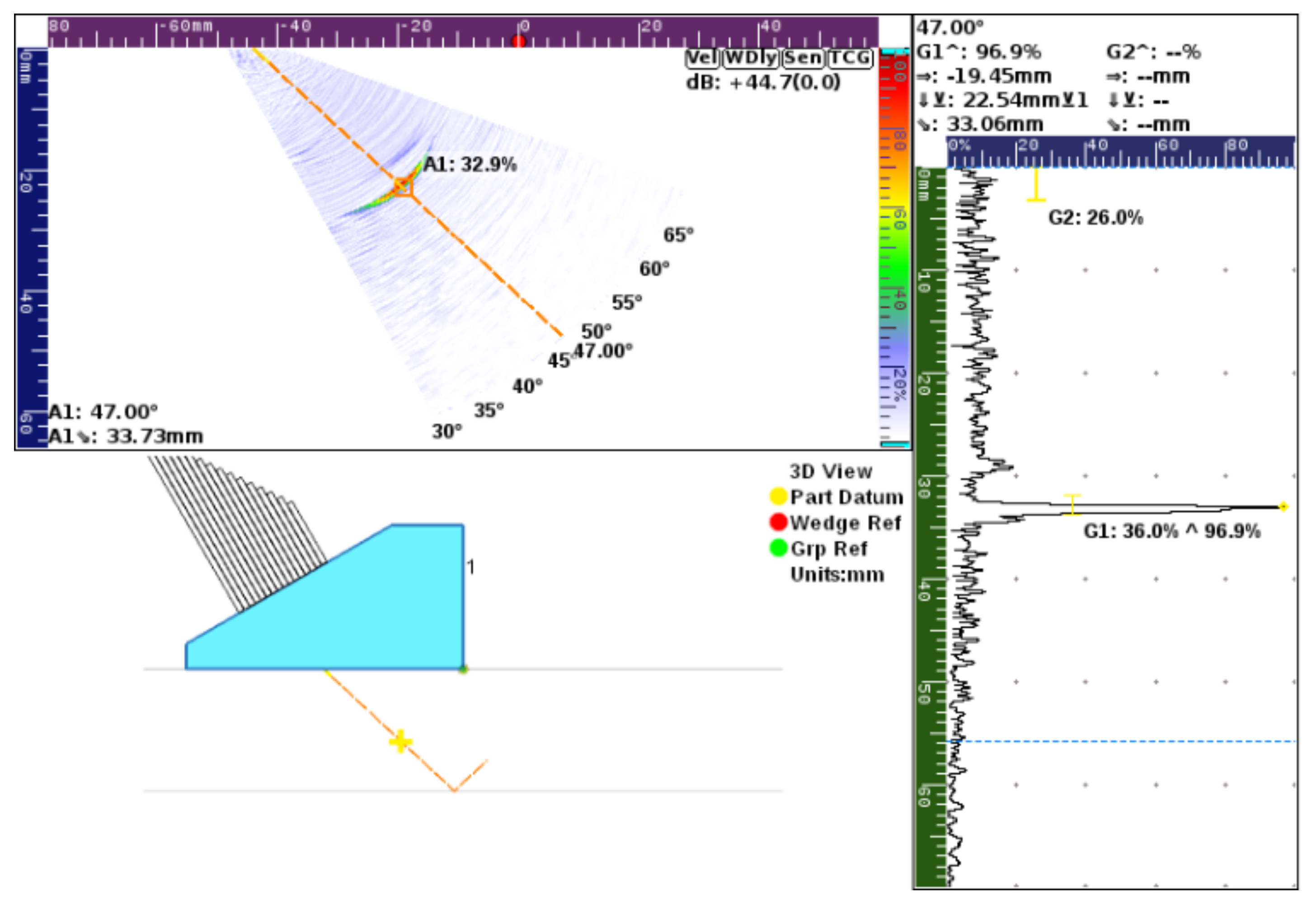Click the dB gain reading +44.7

point(762,82)
